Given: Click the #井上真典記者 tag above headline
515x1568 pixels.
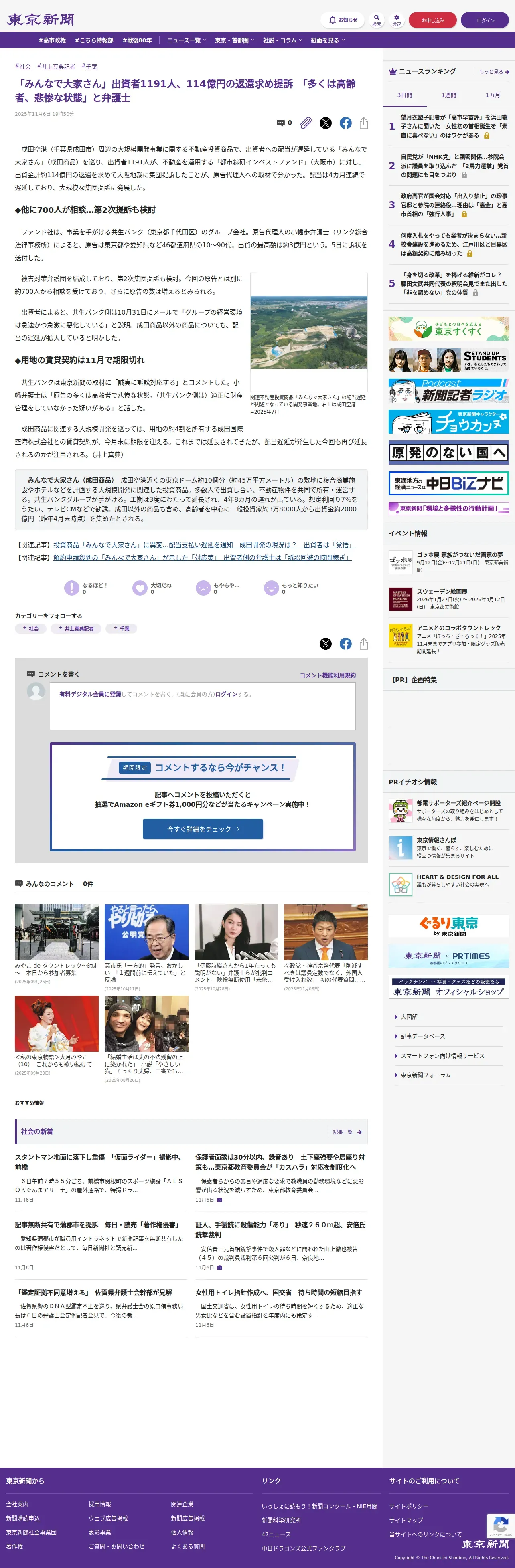Looking at the screenshot, I should pos(56,67).
